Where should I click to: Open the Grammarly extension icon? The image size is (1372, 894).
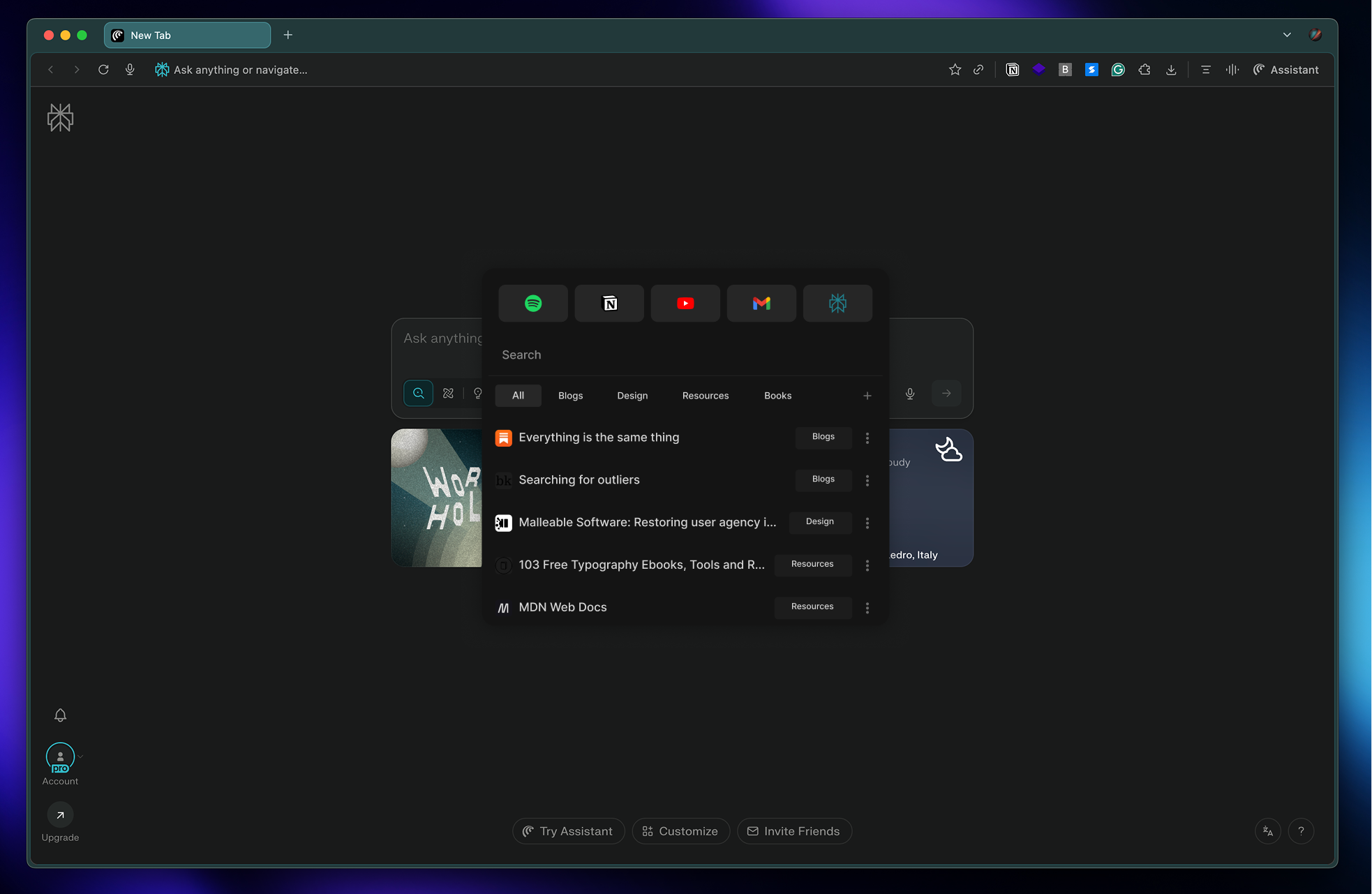click(1118, 70)
